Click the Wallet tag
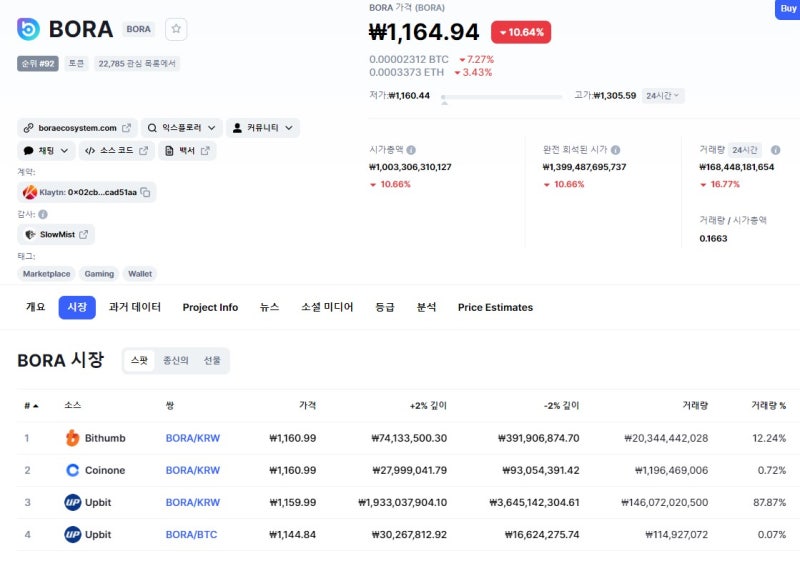 140,274
